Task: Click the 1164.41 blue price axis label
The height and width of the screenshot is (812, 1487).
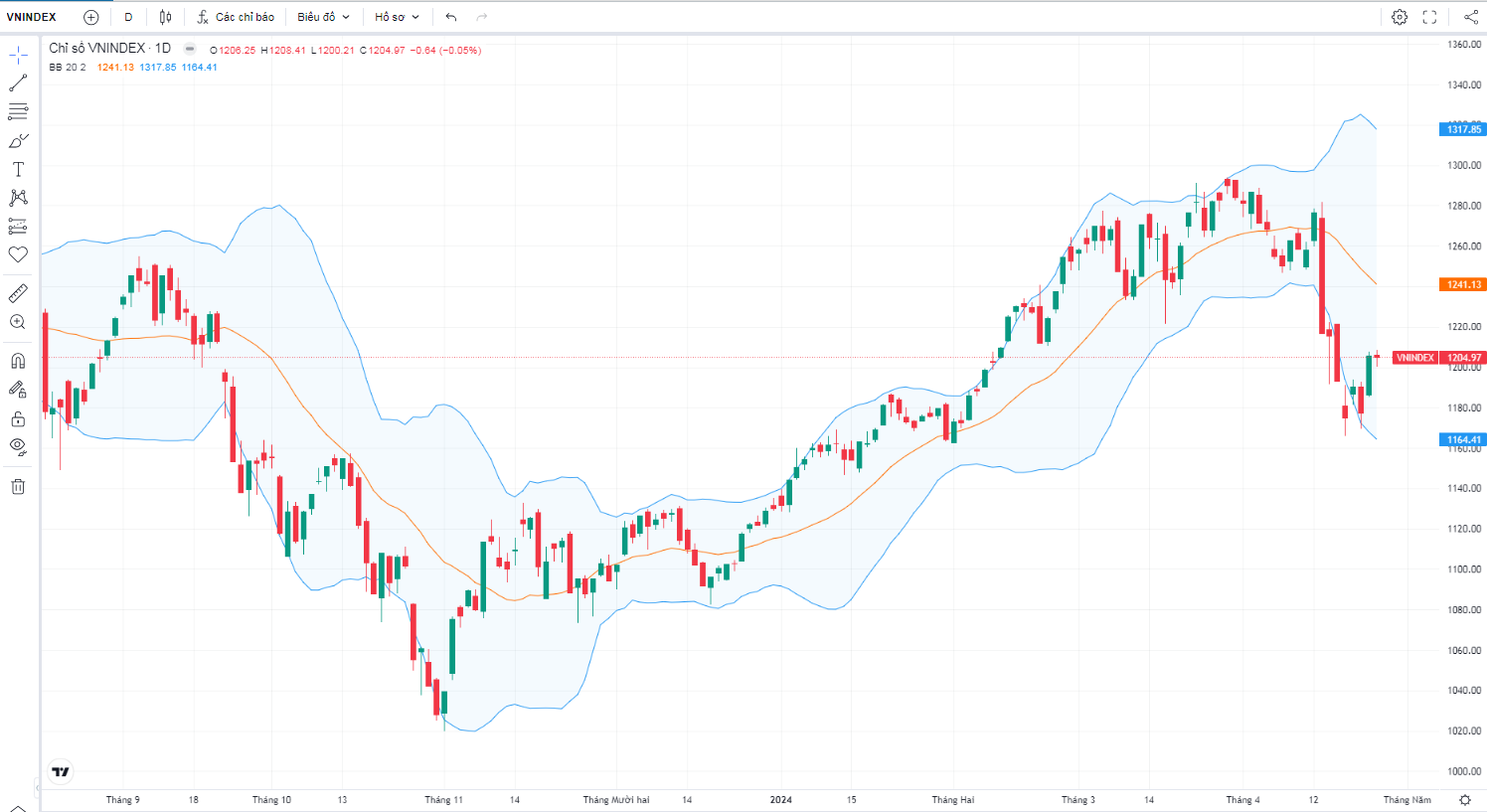Action: tap(1462, 439)
